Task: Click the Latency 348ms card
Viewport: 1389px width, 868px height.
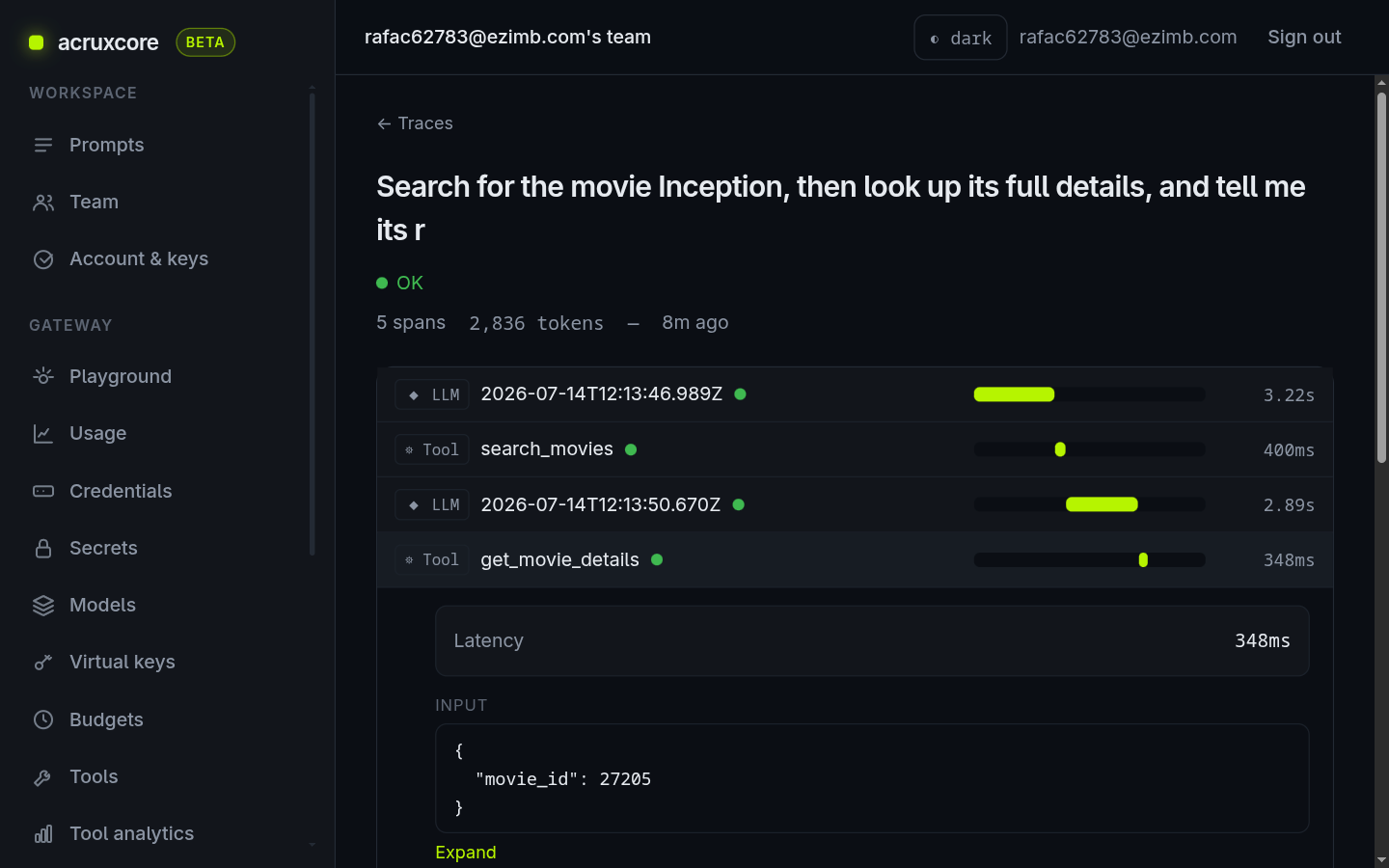Action: [x=872, y=640]
